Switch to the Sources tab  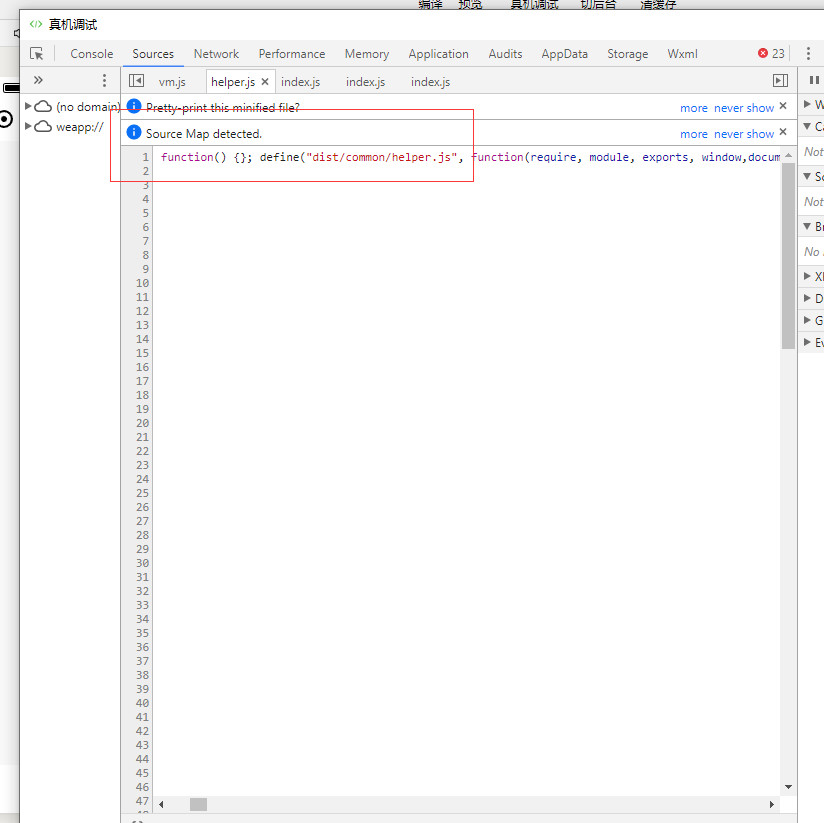tap(153, 54)
